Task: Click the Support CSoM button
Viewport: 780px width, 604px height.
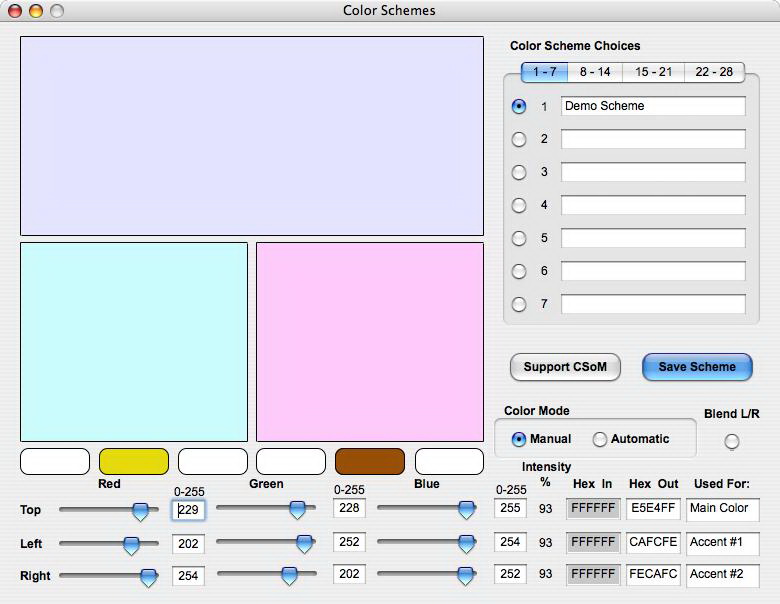Action: (565, 367)
